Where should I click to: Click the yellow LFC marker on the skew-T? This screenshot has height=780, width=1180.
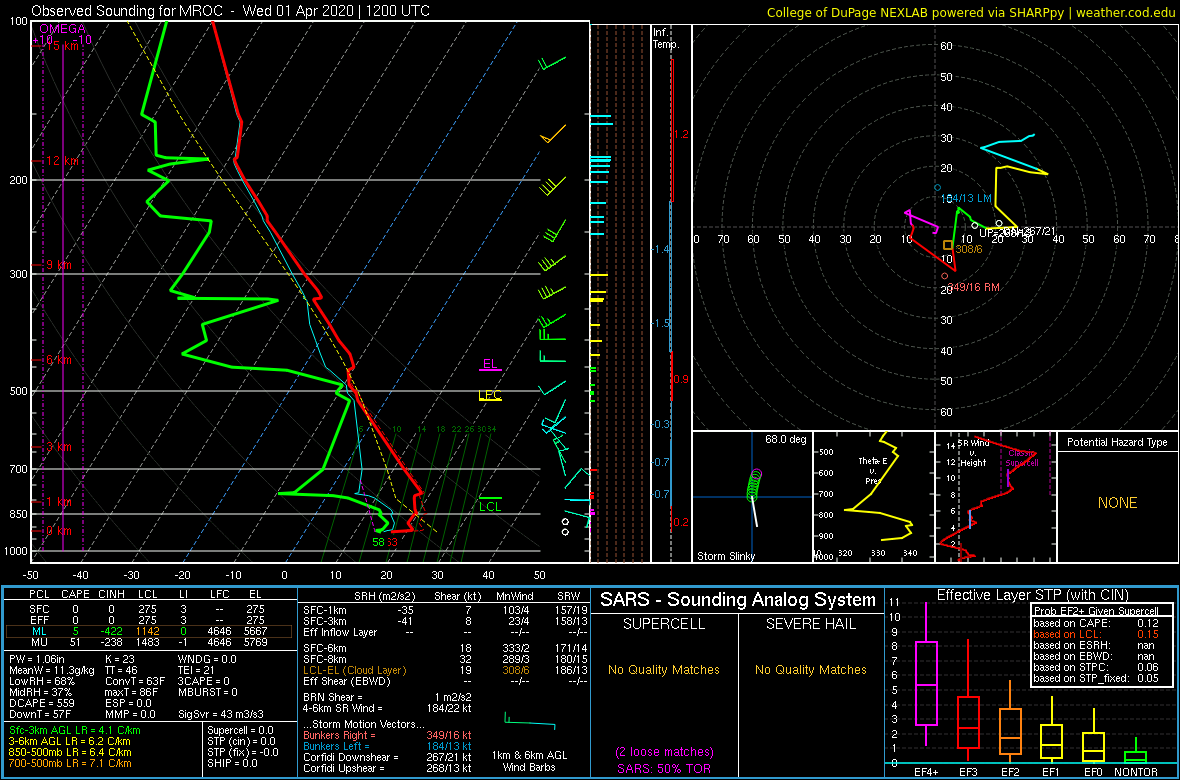point(490,396)
